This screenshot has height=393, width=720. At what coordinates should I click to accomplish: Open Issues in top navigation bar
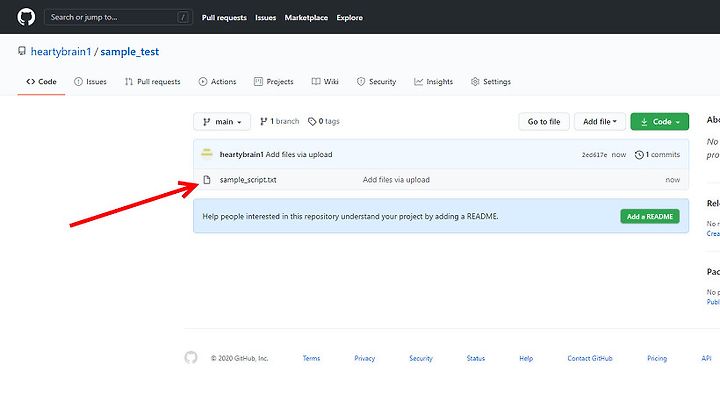265,17
